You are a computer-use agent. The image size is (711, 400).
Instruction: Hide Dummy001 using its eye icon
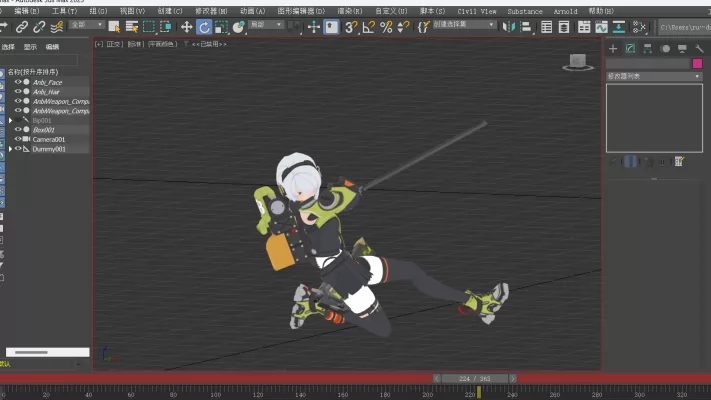tap(18, 149)
